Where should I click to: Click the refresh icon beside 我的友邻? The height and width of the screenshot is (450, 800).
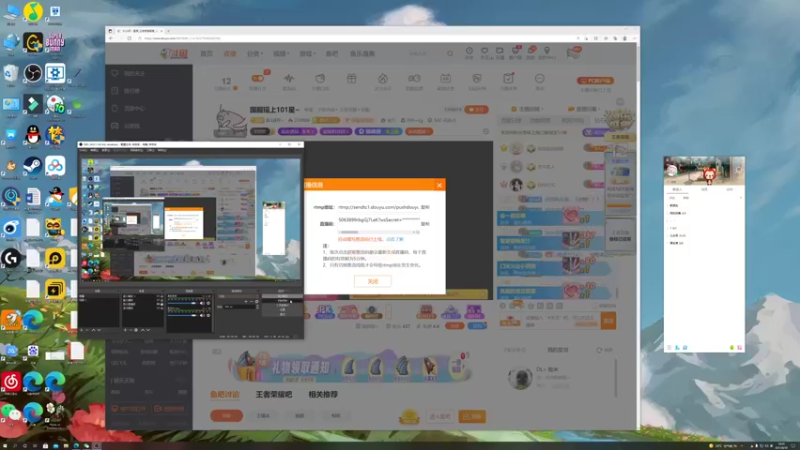599,350
